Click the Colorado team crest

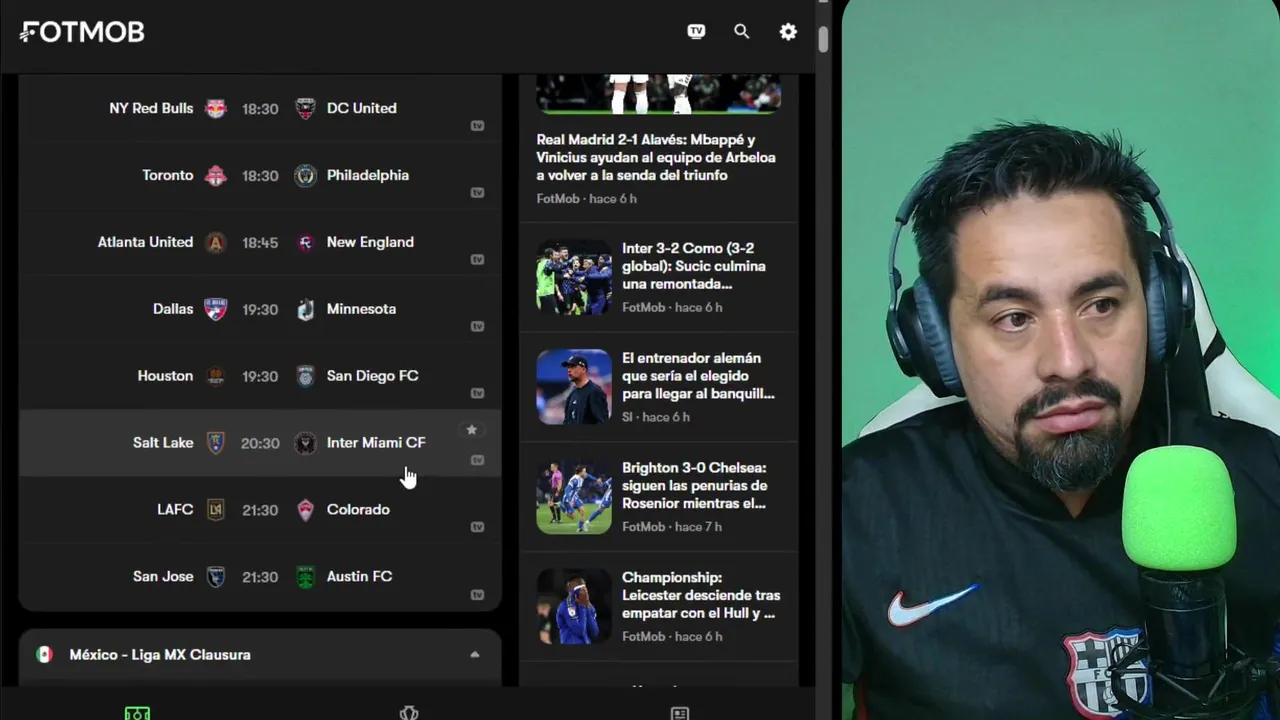coord(305,510)
